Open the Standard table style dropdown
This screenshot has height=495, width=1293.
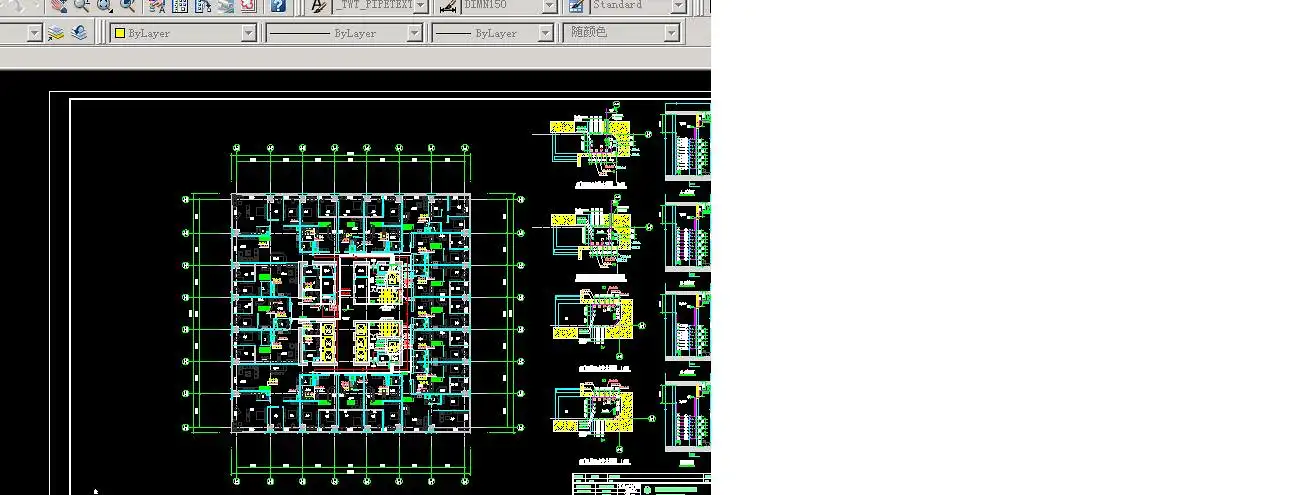[x=678, y=6]
